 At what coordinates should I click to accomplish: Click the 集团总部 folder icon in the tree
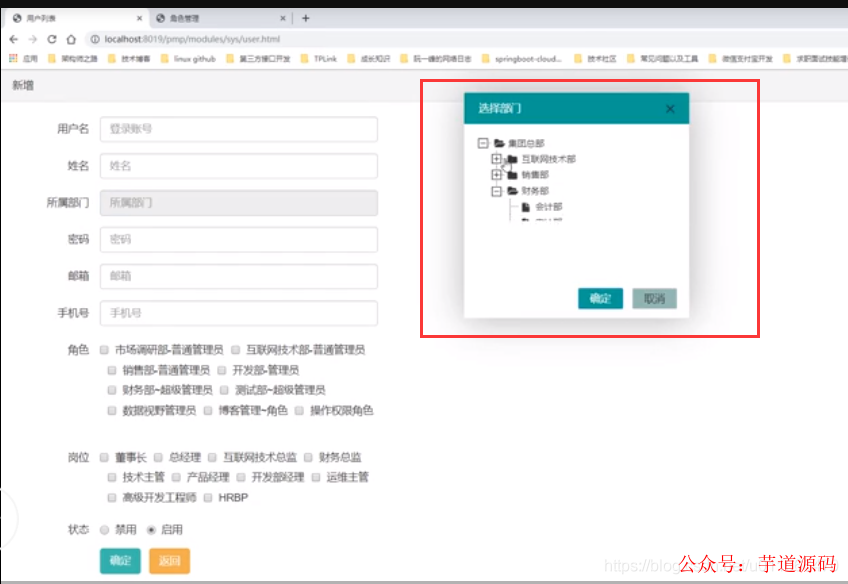(x=498, y=142)
